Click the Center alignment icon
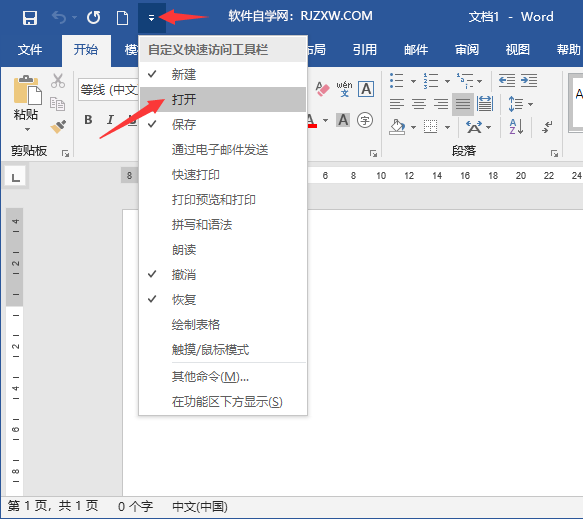The width and height of the screenshot is (583, 519). (419, 104)
